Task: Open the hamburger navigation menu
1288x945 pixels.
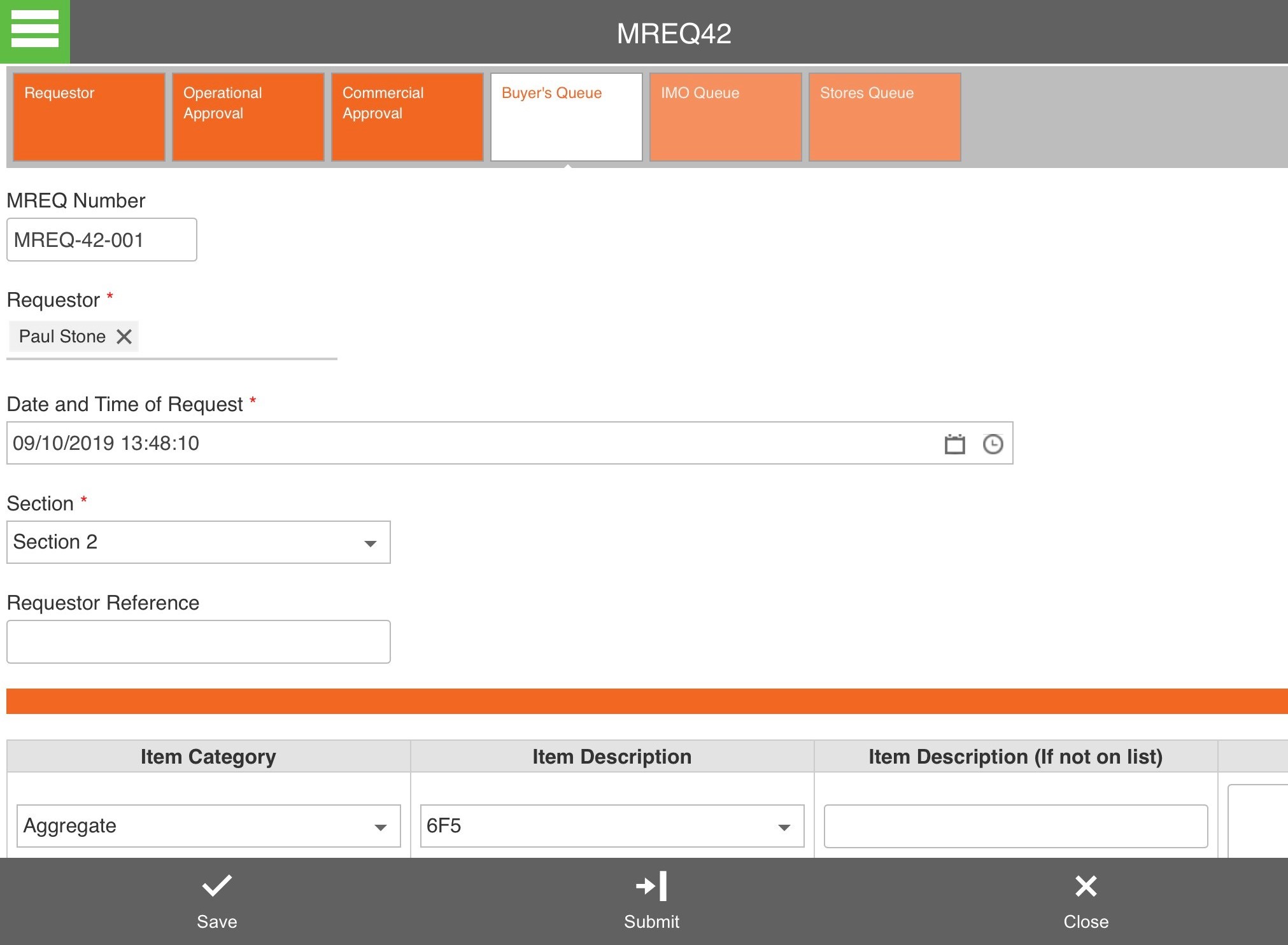Action: click(x=35, y=31)
